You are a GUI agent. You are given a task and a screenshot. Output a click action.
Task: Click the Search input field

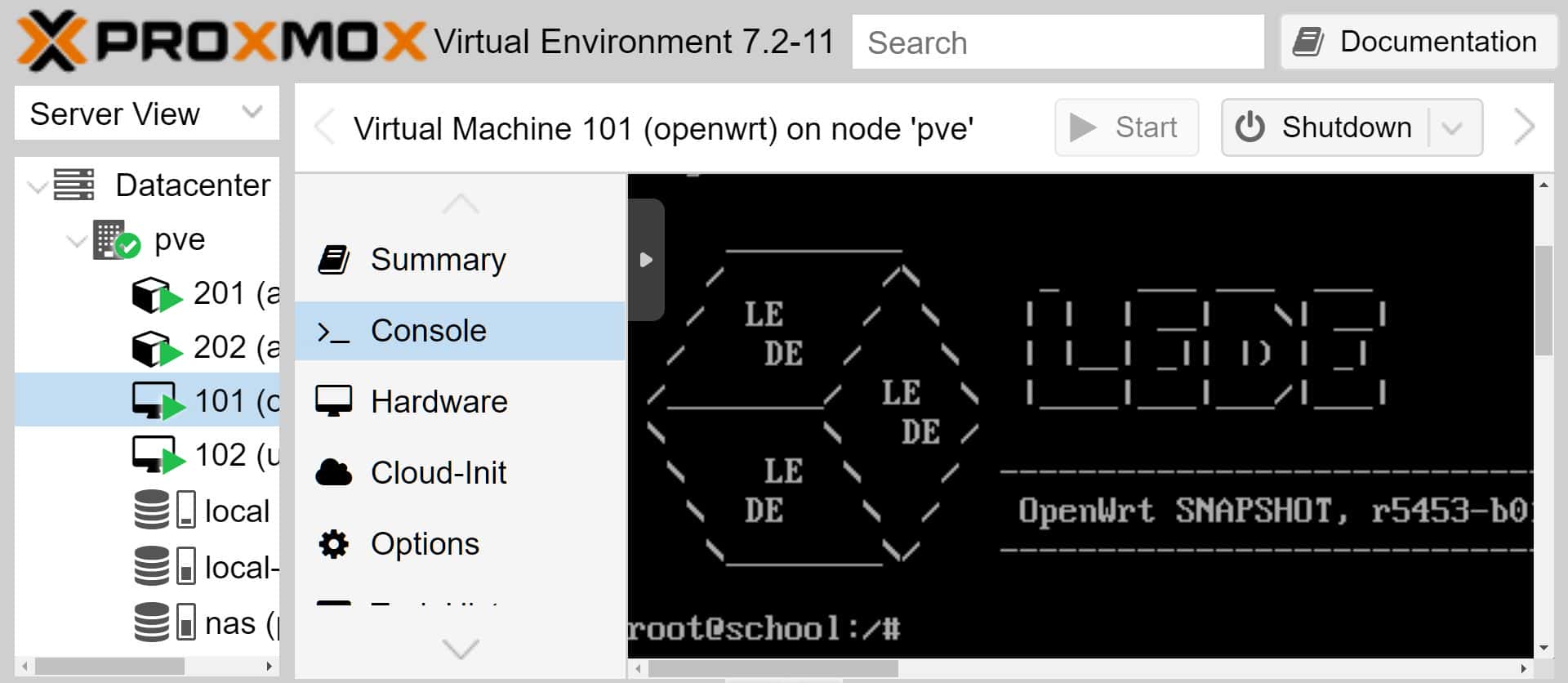point(1058,42)
